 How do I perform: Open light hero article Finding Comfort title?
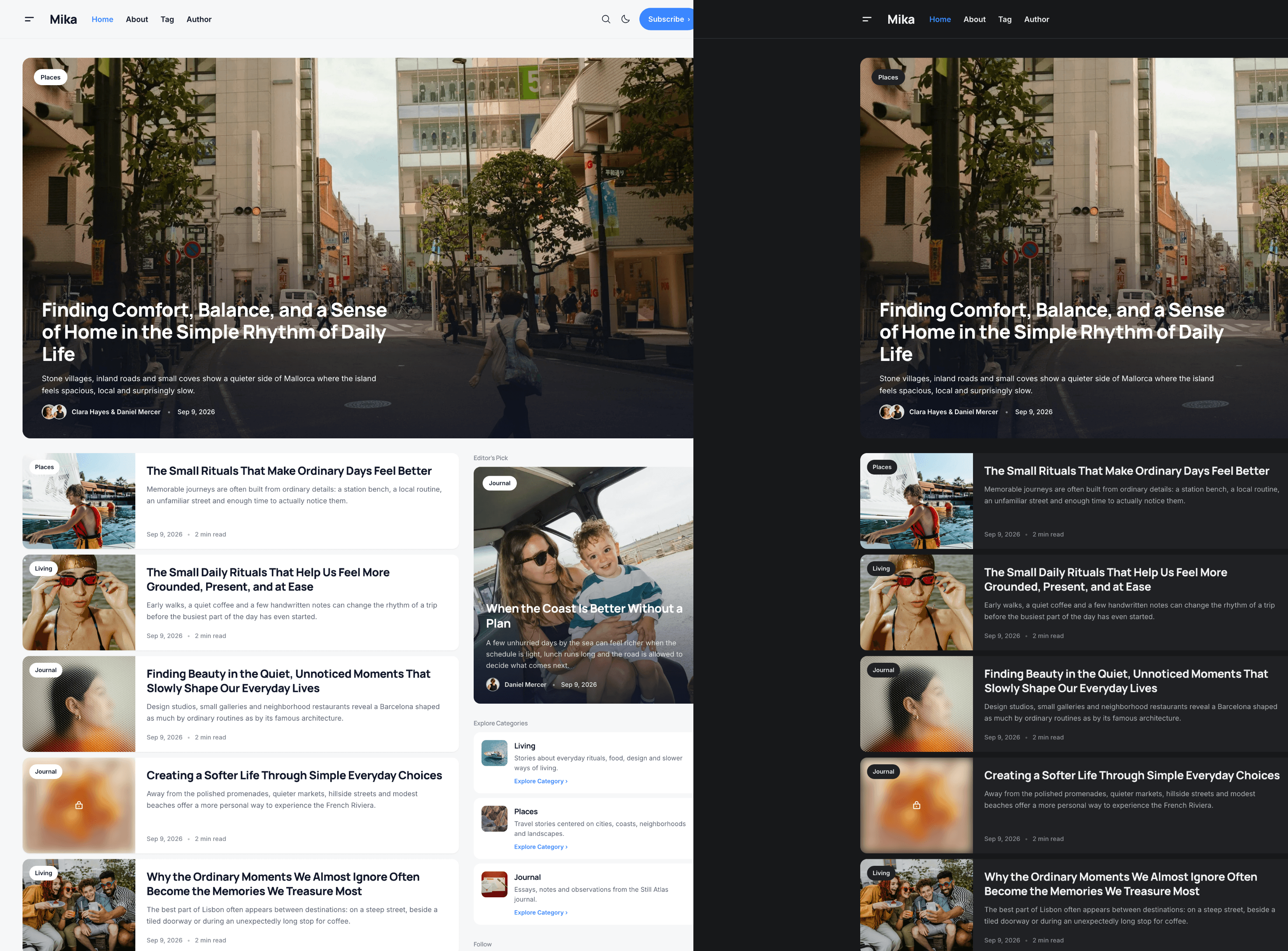214,331
